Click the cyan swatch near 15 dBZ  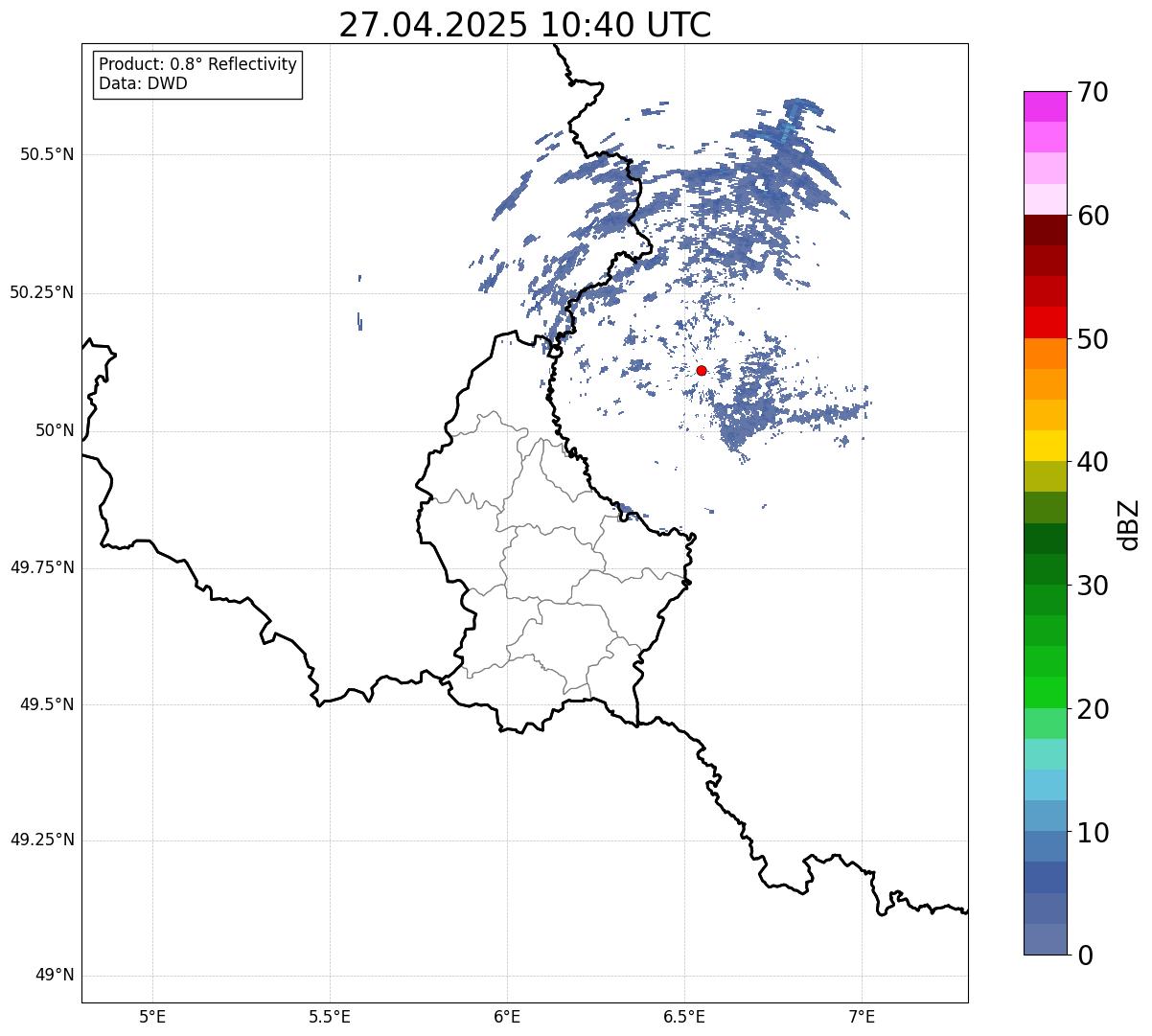1045,785
